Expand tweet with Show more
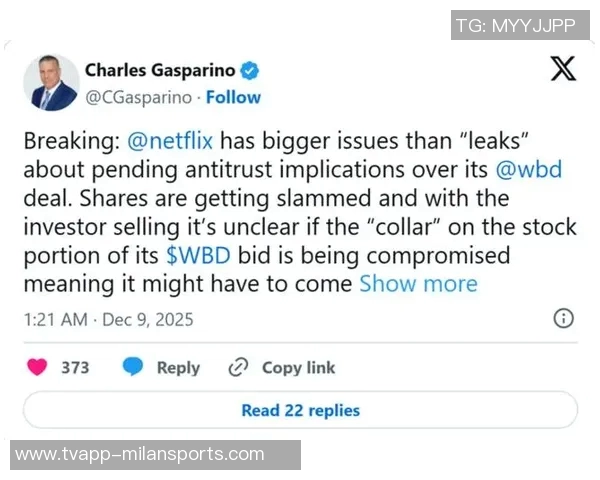Viewport: 600px width, 480px height. tap(418, 283)
